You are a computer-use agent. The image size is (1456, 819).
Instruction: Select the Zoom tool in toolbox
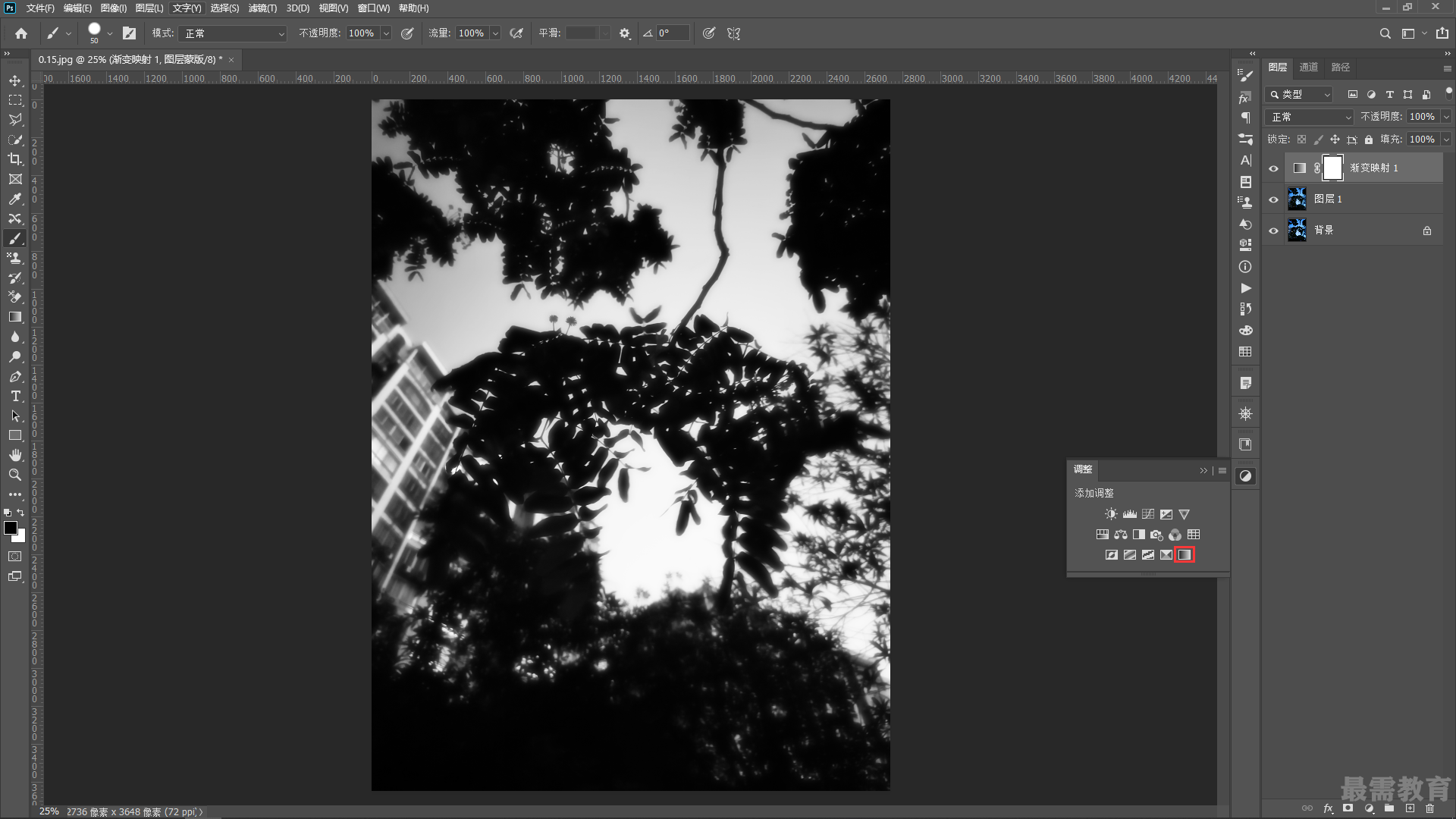click(x=15, y=475)
